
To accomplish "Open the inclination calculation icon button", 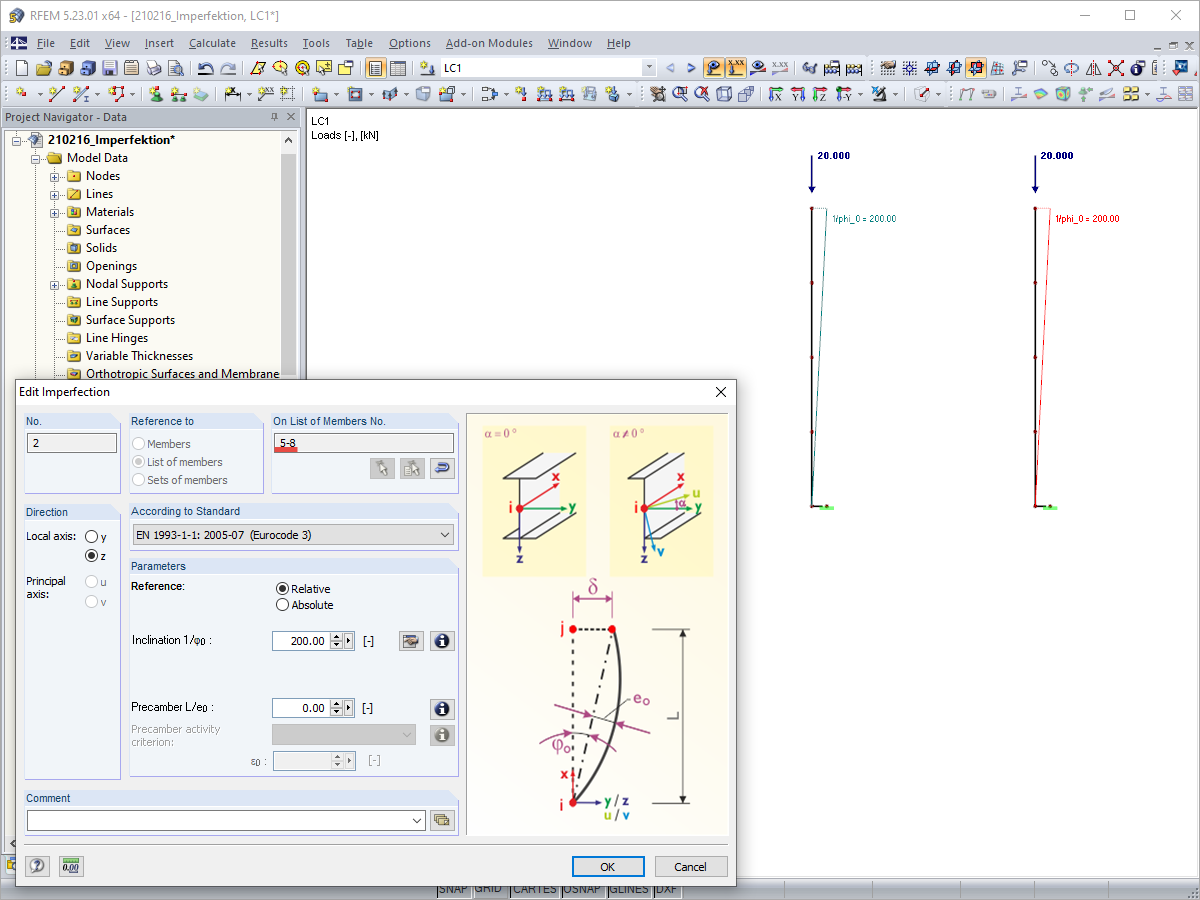I will (411, 641).
